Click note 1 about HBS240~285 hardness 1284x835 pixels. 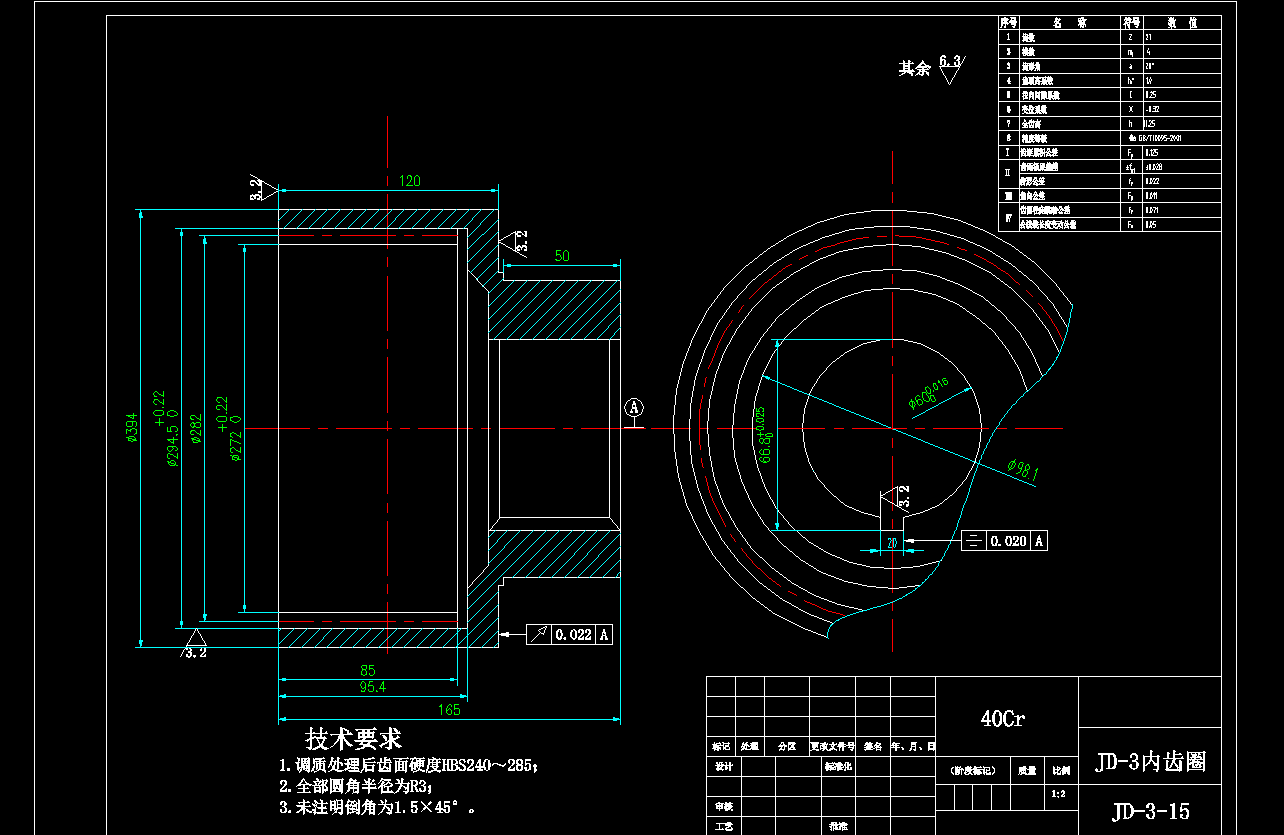click(x=409, y=766)
